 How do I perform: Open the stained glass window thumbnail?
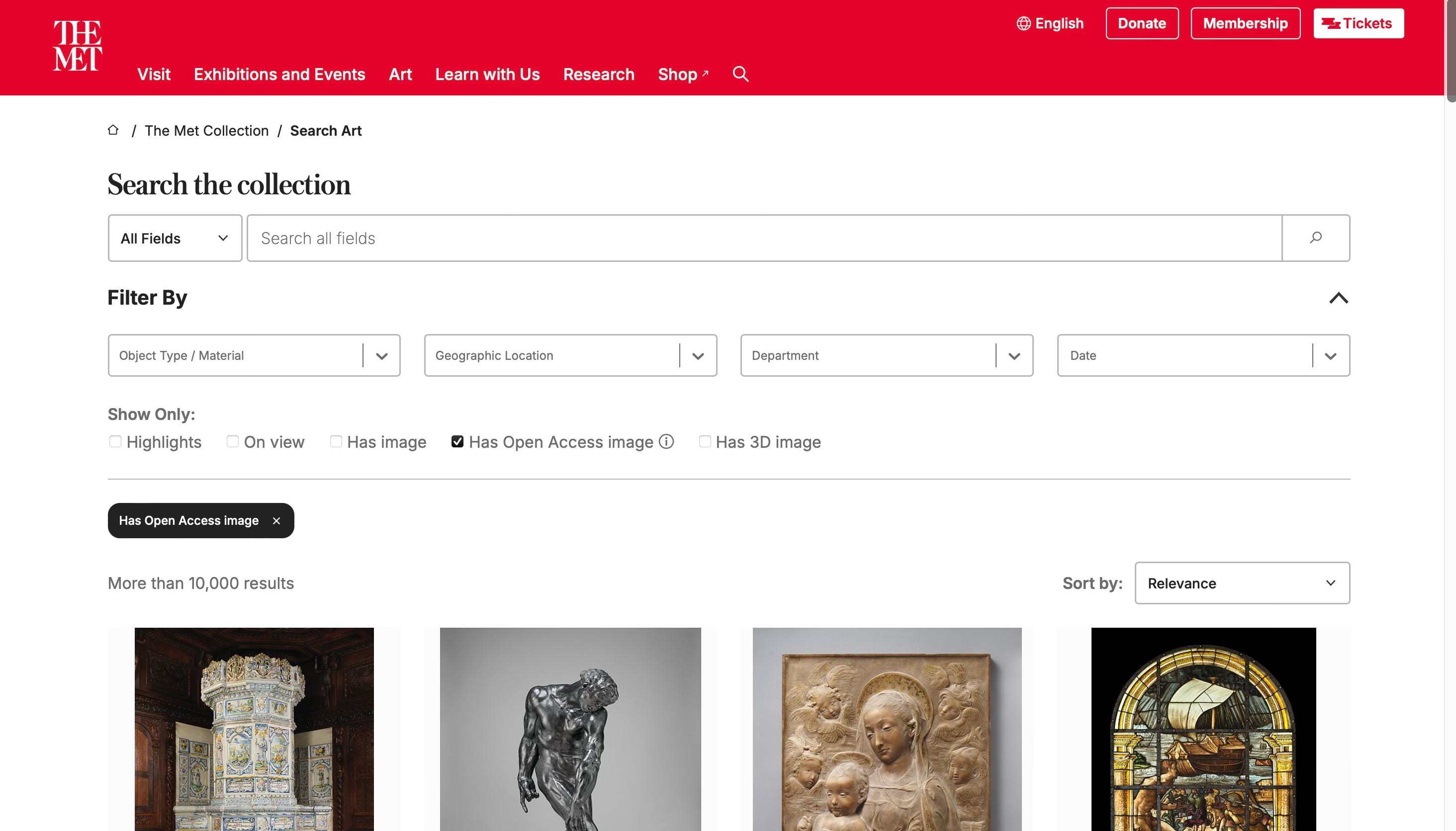[1203, 730]
